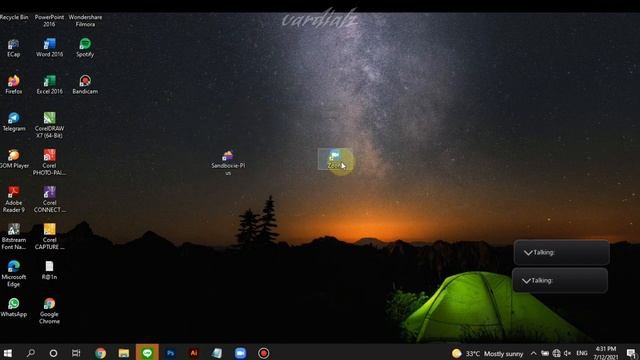Select the PowerPoint 2016 desktop shortcut
The height and width of the screenshot is (360, 640).
click(49, 20)
